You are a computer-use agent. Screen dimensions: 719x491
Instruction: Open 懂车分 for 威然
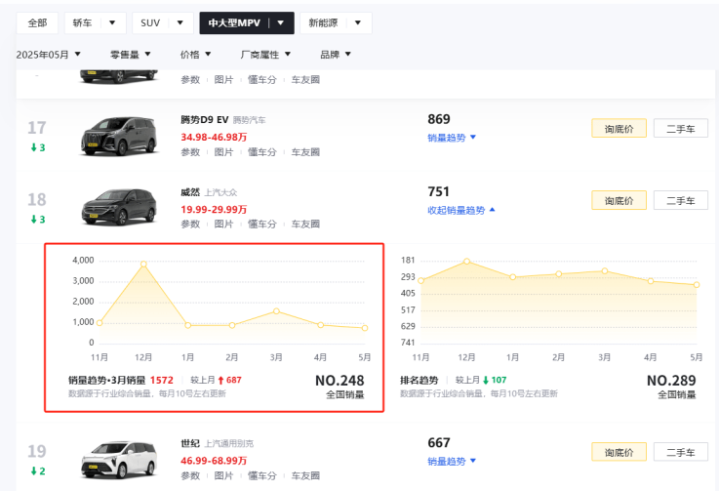tap(262, 224)
